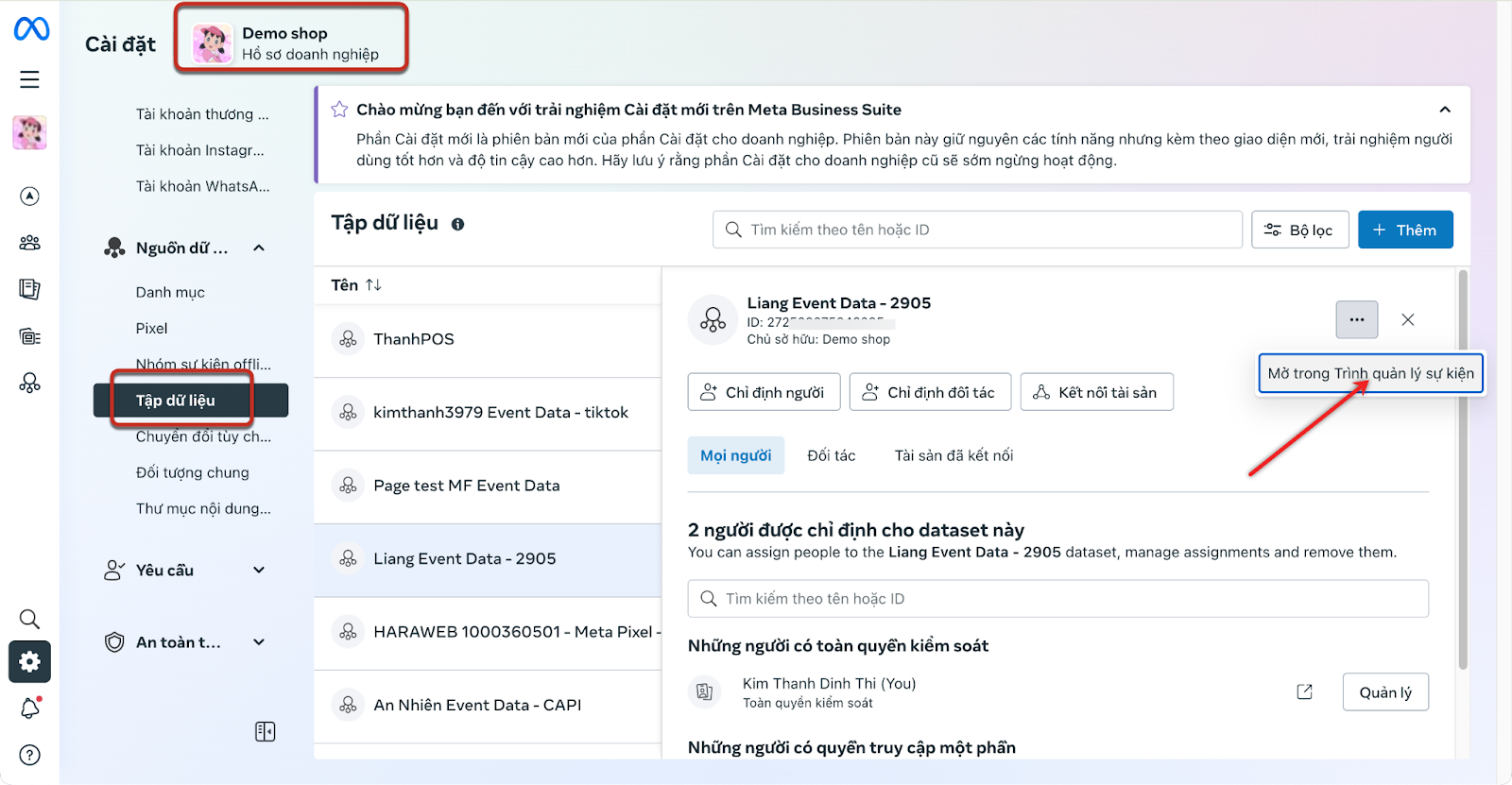Image resolution: width=1512 pixels, height=785 pixels.
Task: Switch to Đối tác tab
Action: (x=832, y=455)
